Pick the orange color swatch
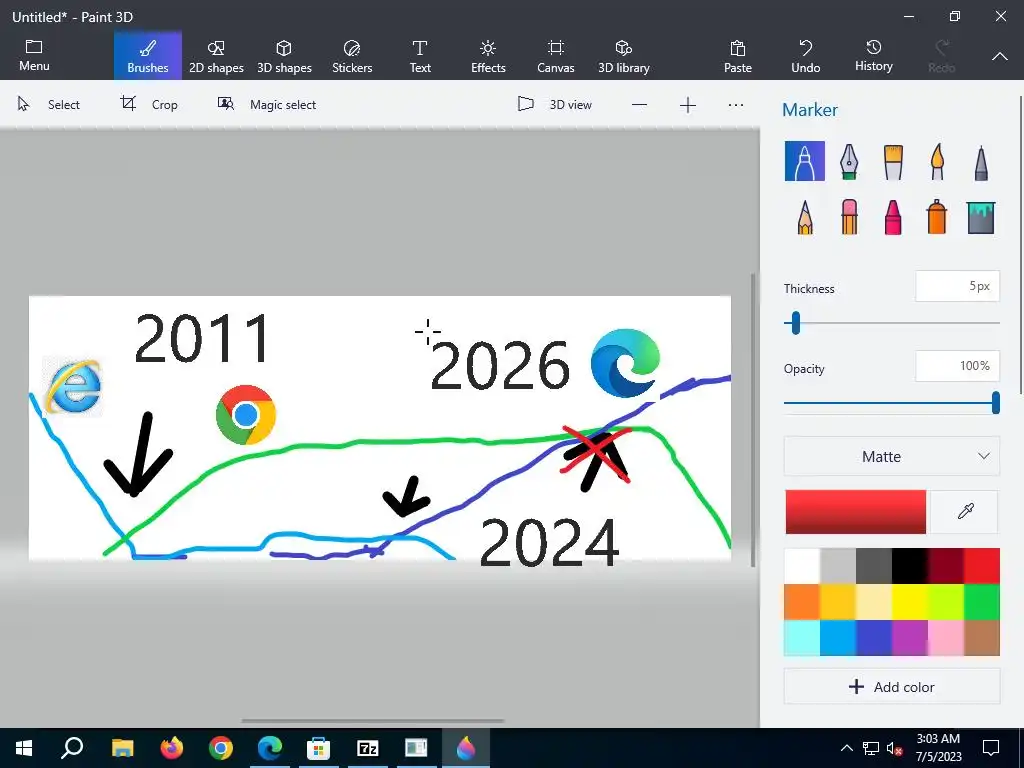Viewport: 1024px width, 768px height. coord(802,601)
